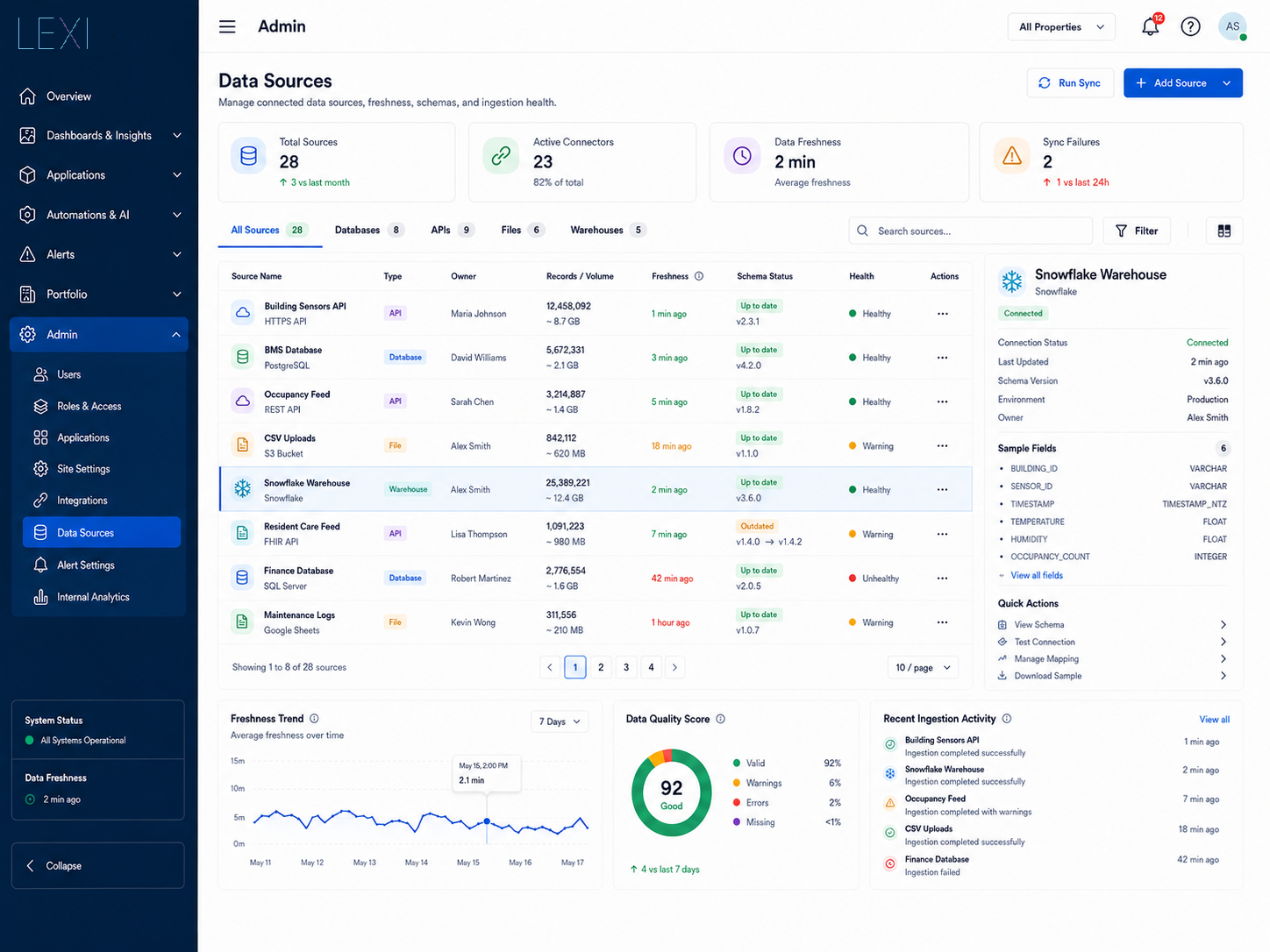
Task: Open the AS user avatar
Action: click(x=1232, y=26)
